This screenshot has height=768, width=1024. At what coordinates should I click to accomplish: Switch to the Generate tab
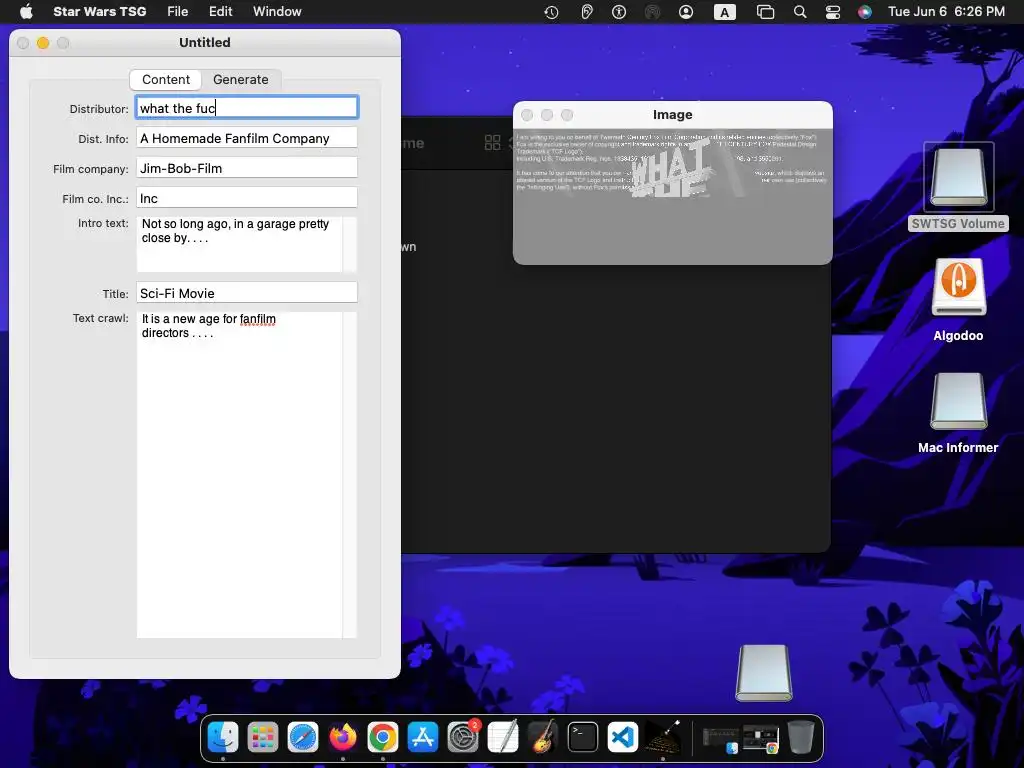[x=240, y=80]
